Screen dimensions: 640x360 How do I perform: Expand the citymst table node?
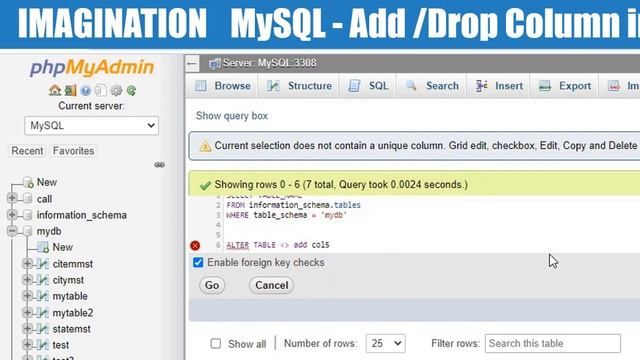[x=27, y=280]
